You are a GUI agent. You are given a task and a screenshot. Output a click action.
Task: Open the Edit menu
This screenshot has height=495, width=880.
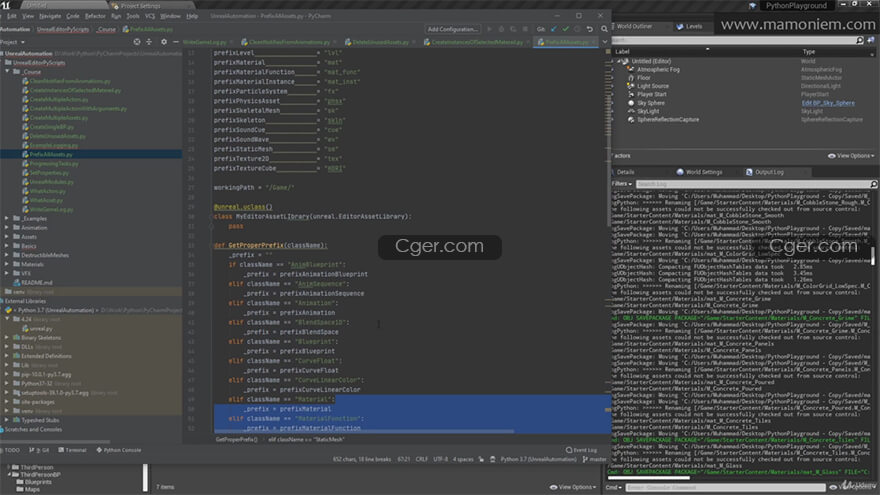point(11,16)
